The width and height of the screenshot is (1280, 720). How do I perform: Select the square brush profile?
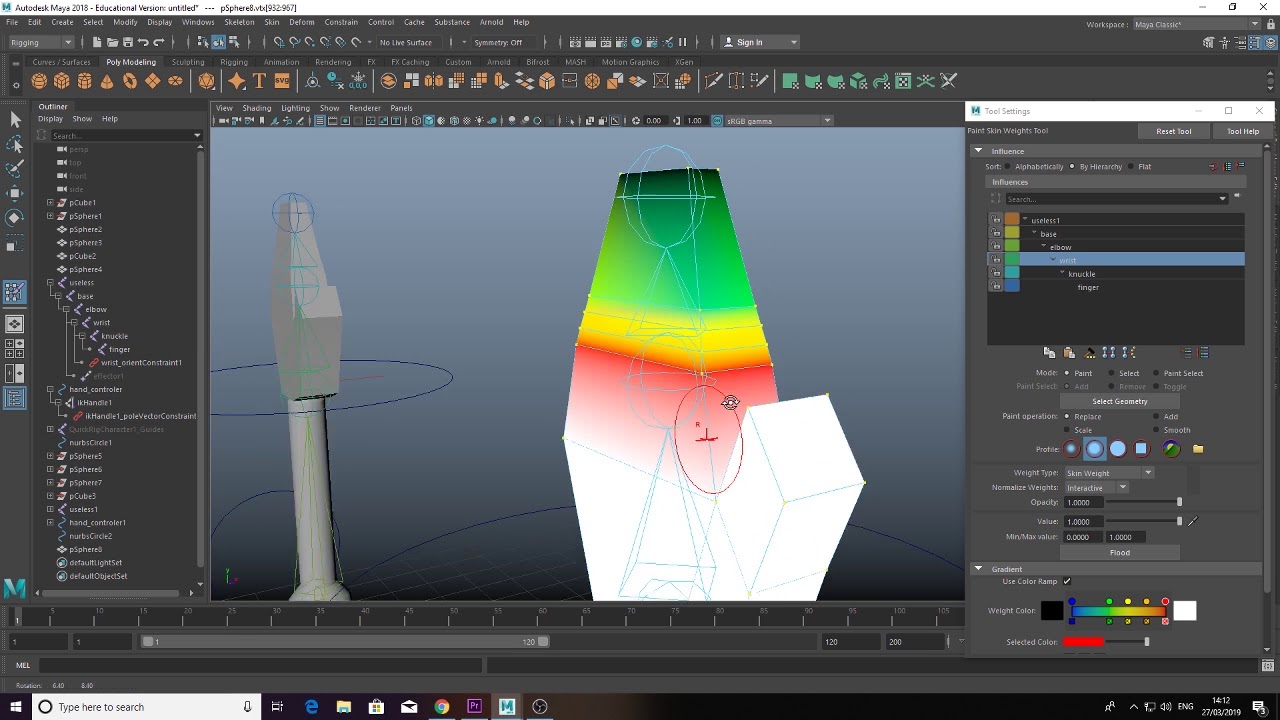tap(1141, 449)
